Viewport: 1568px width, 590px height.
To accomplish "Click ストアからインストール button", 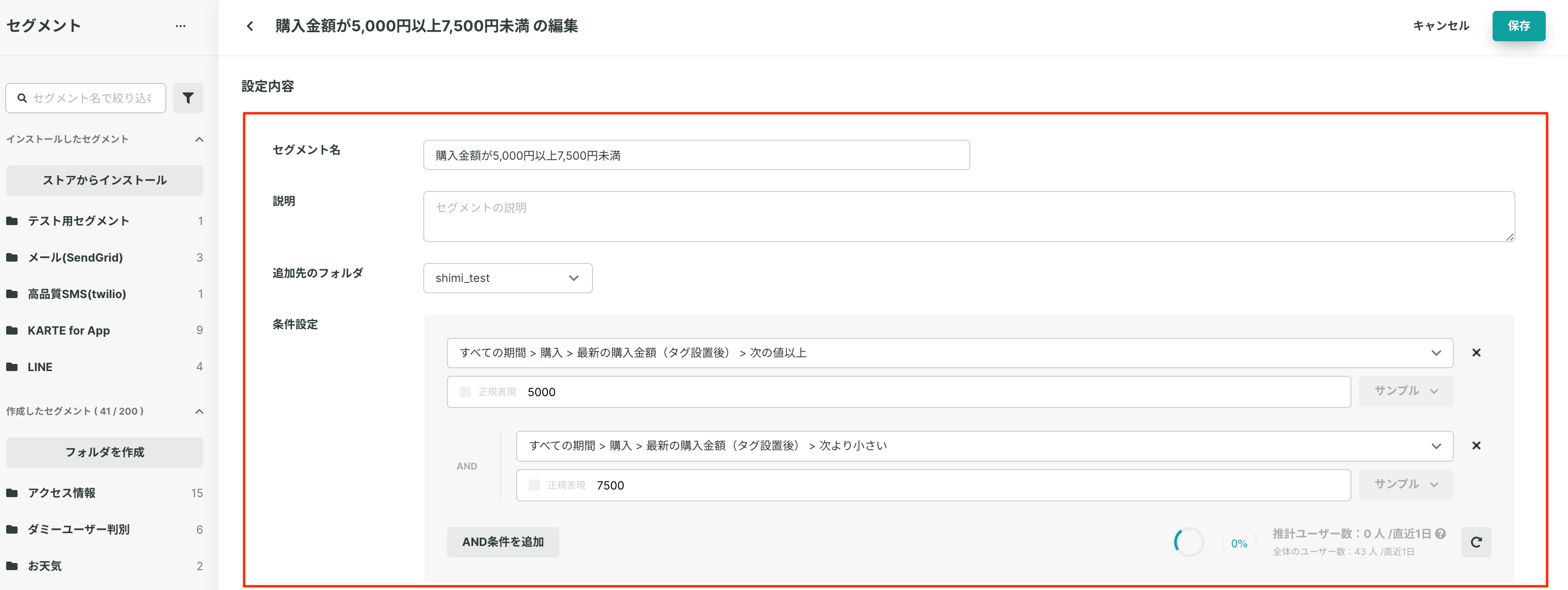I will pos(105,180).
